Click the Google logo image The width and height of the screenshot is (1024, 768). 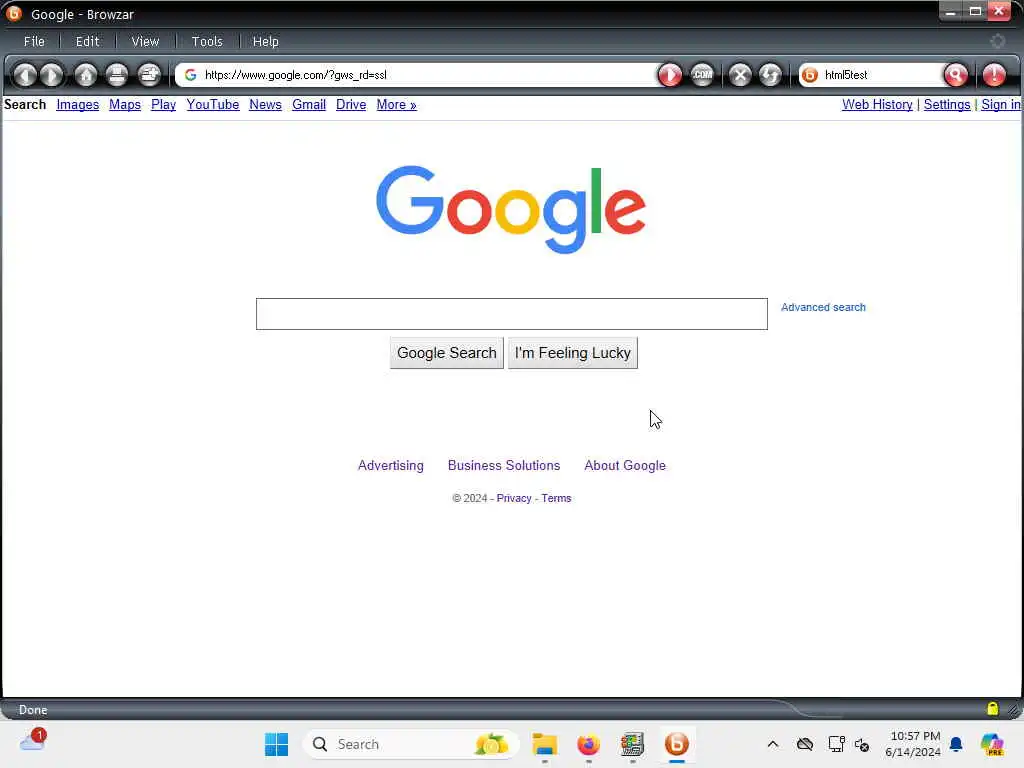pos(511,209)
